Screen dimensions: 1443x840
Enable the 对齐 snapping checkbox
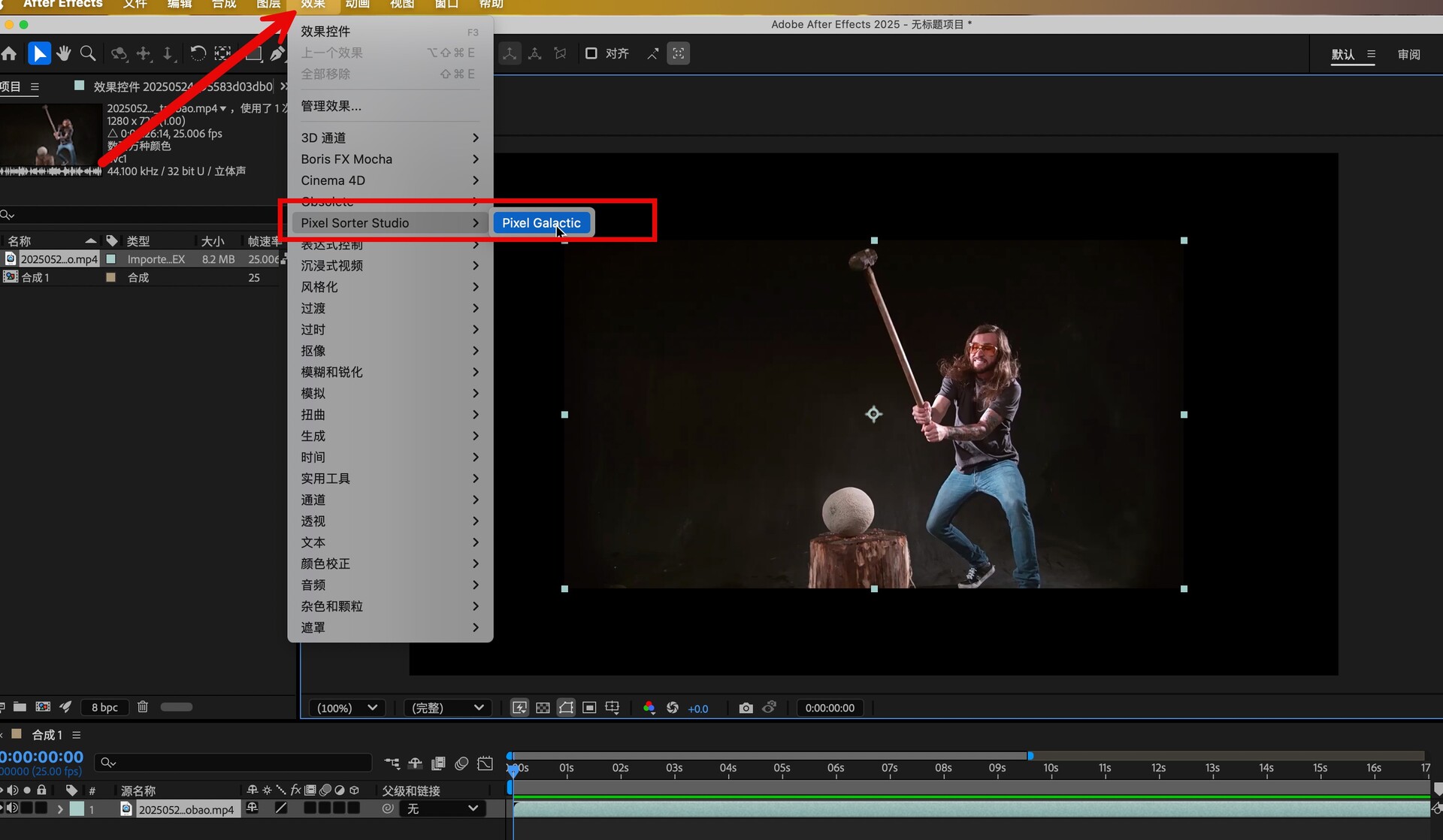[591, 53]
